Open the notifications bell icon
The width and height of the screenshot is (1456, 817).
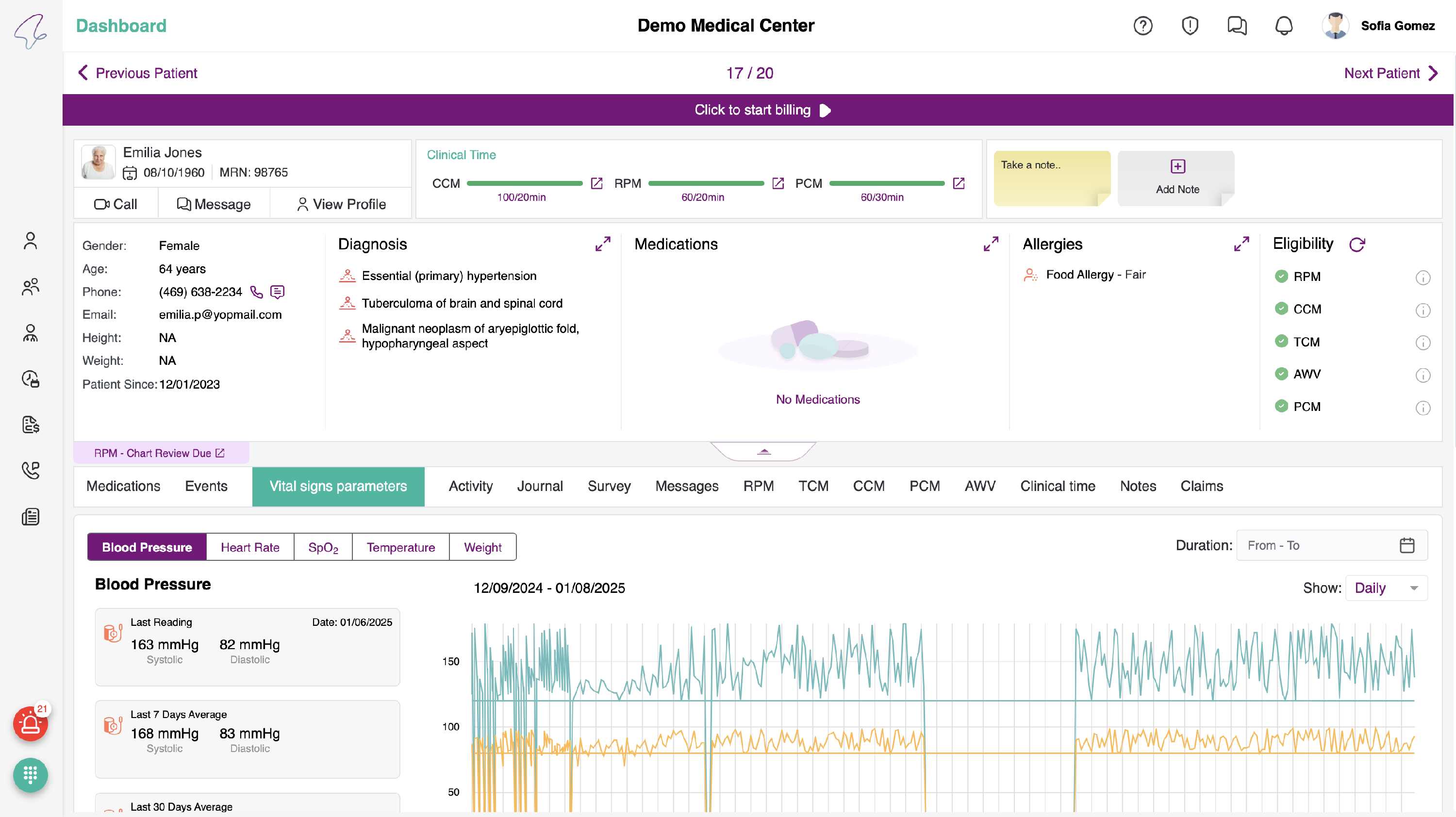[x=1284, y=26]
